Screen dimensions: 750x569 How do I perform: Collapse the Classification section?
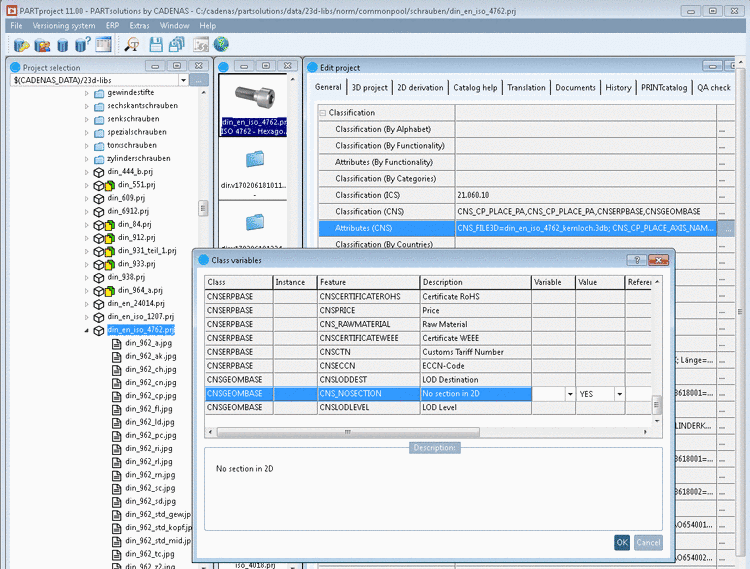click(x=322, y=113)
